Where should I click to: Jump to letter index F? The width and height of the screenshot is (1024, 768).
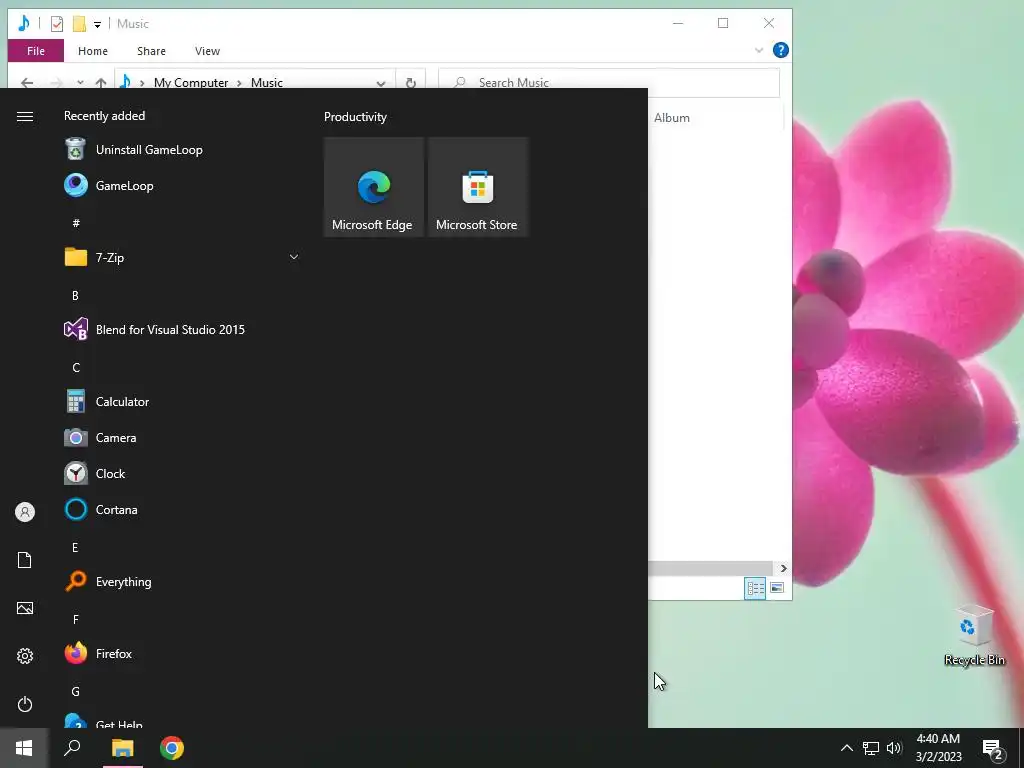point(76,620)
